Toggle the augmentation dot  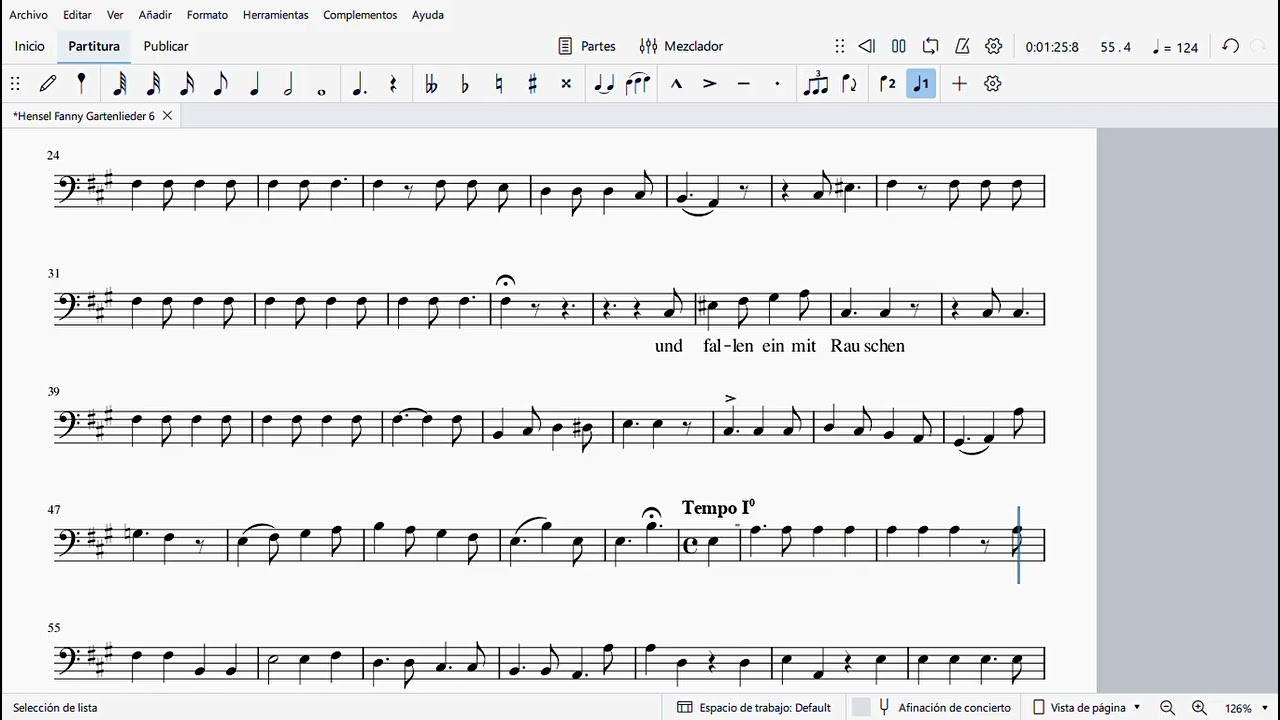coord(359,84)
